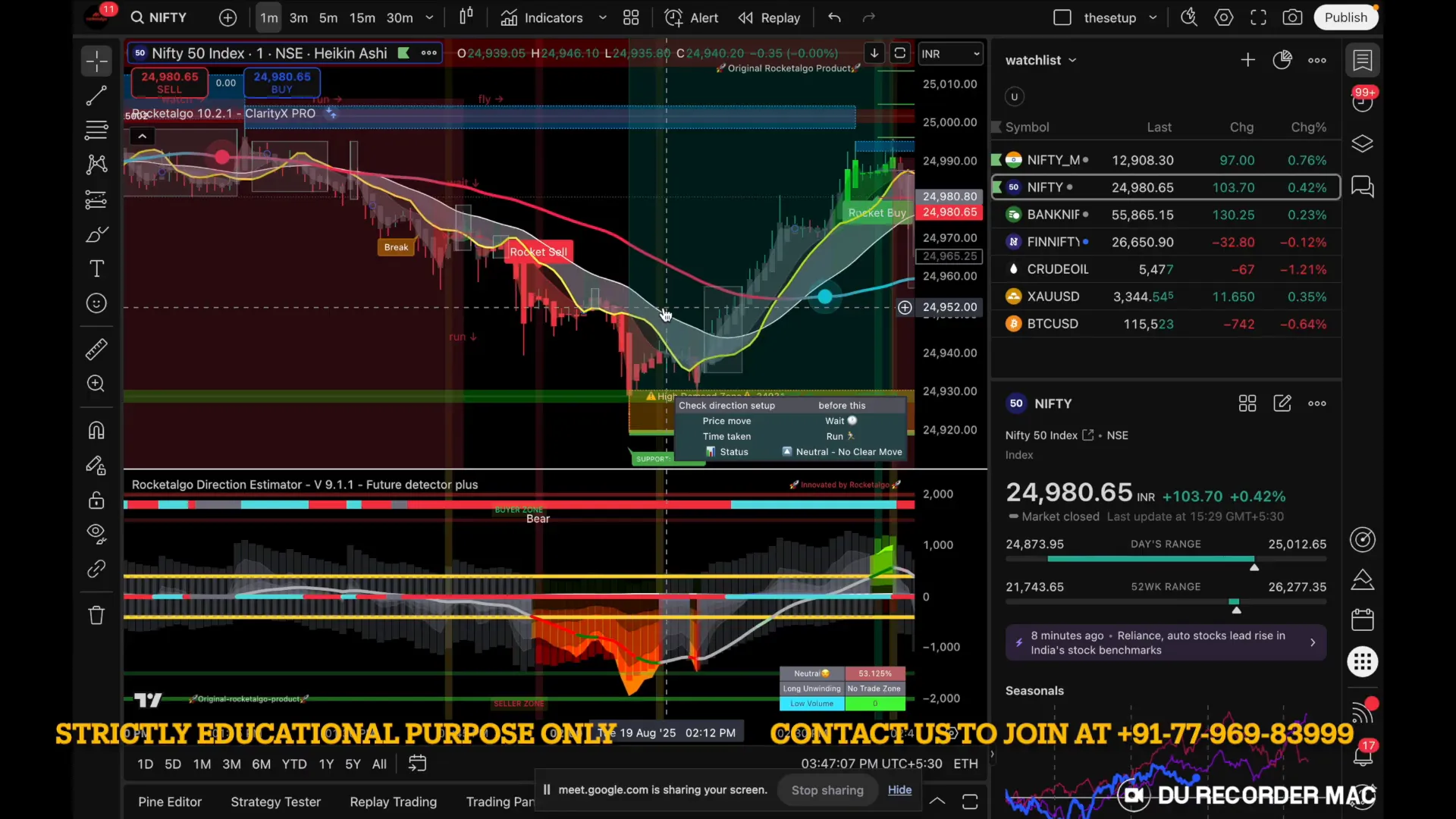The height and width of the screenshot is (819, 1456).
Task: Toggle the layout checkbox beside thesetup
Action: pyautogui.click(x=1062, y=17)
